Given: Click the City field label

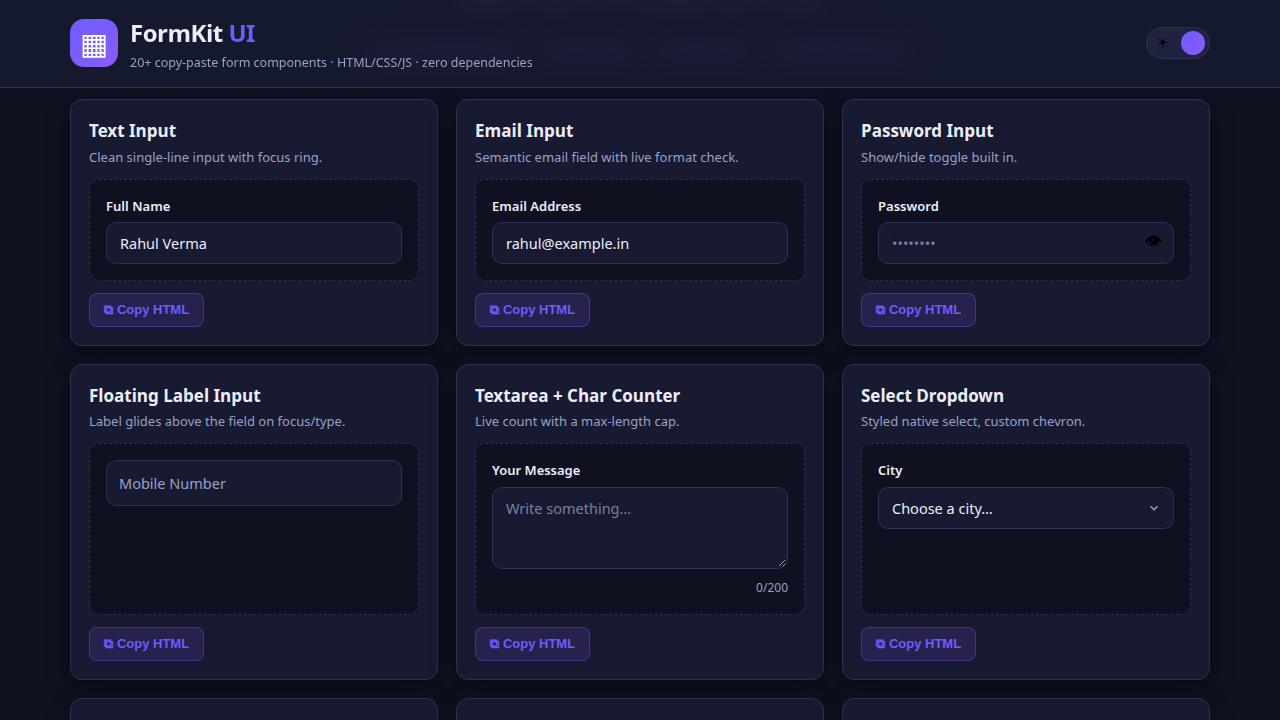Looking at the screenshot, I should pos(890,470).
